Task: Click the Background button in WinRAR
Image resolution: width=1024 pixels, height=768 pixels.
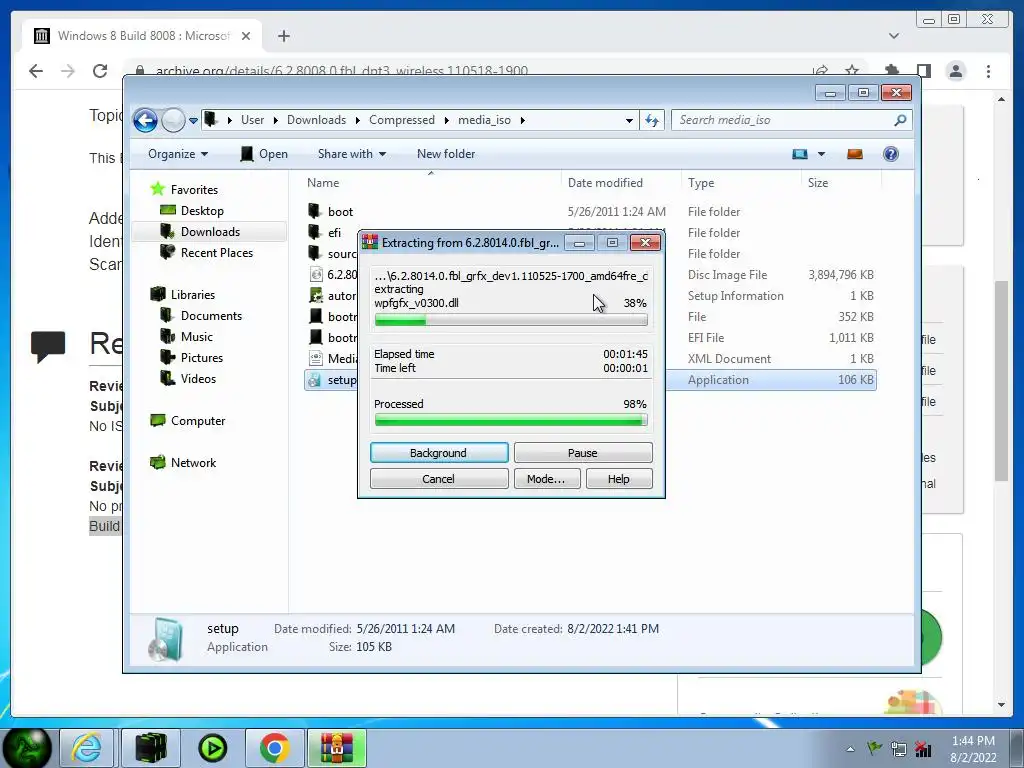Action: tap(439, 453)
